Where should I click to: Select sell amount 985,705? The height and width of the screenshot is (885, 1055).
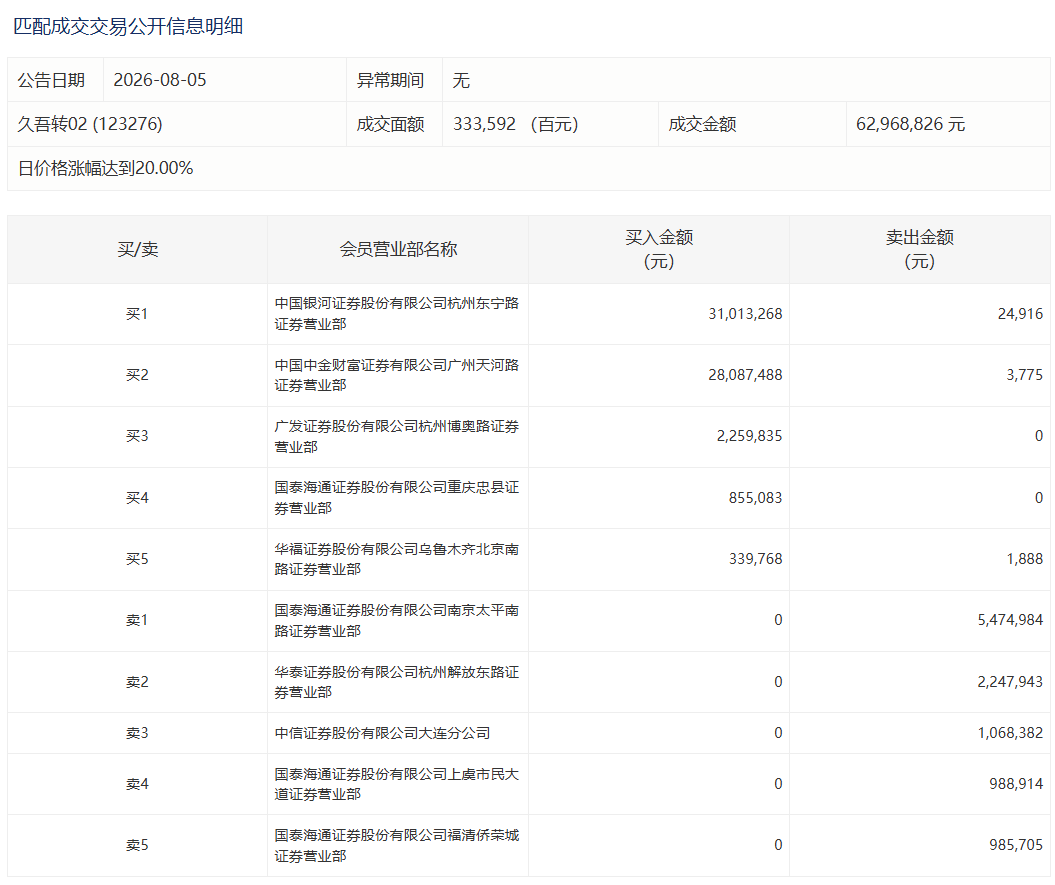[1016, 845]
